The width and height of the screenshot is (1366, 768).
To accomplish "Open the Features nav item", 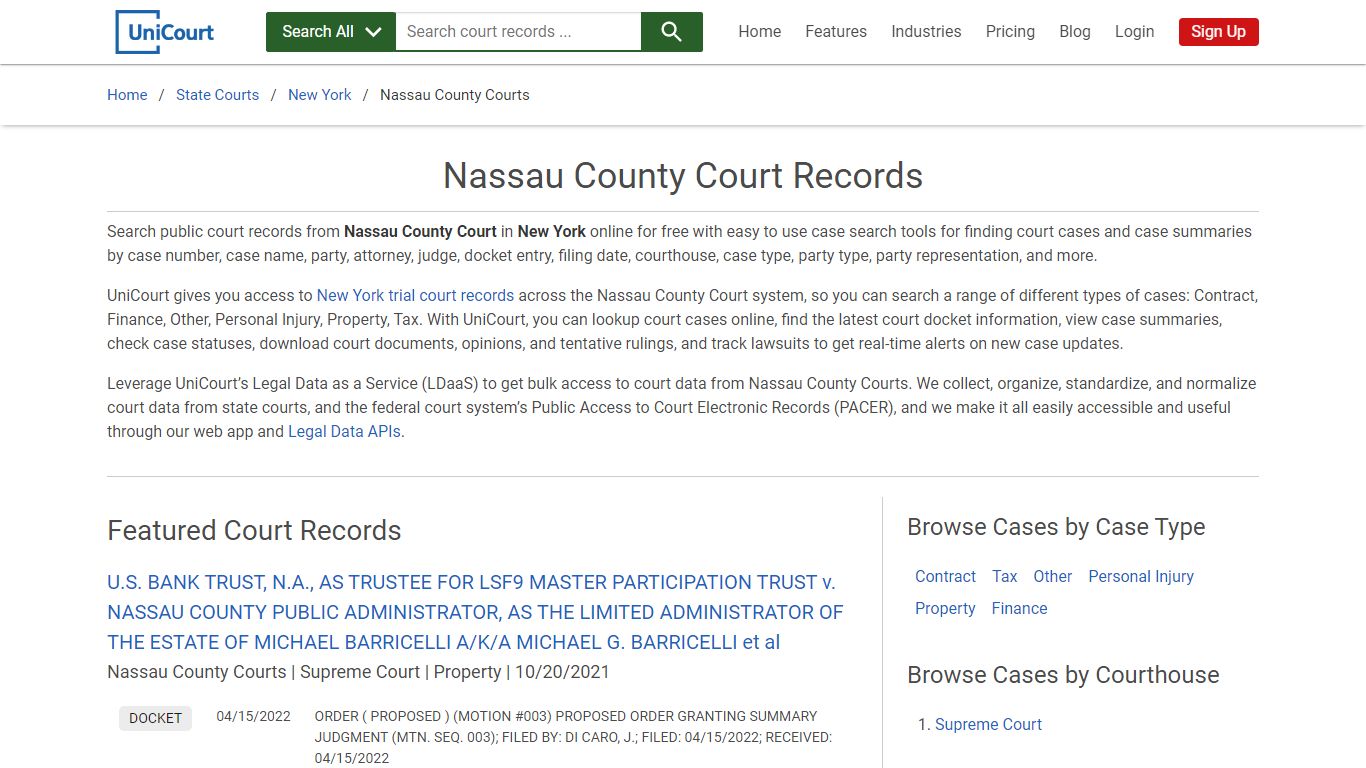I will pyautogui.click(x=836, y=32).
